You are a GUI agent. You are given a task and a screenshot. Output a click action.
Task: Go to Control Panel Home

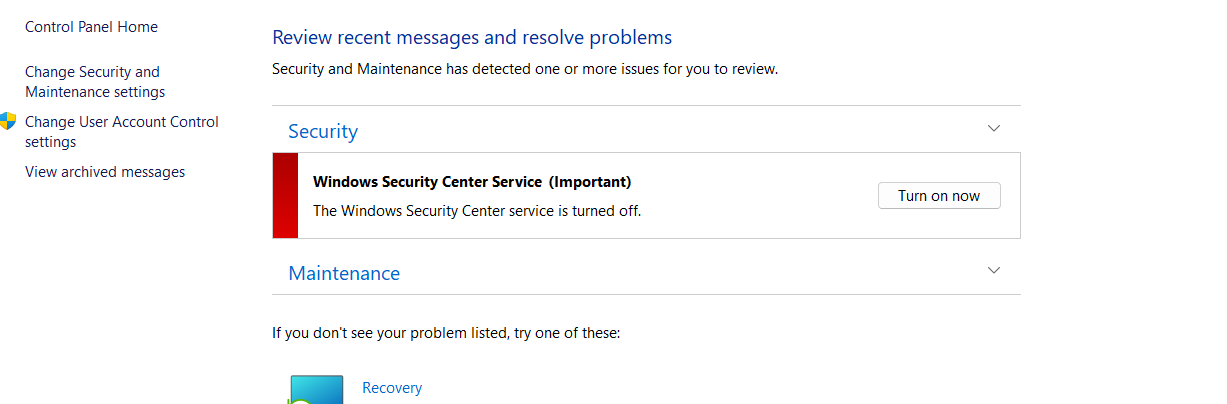pos(91,27)
